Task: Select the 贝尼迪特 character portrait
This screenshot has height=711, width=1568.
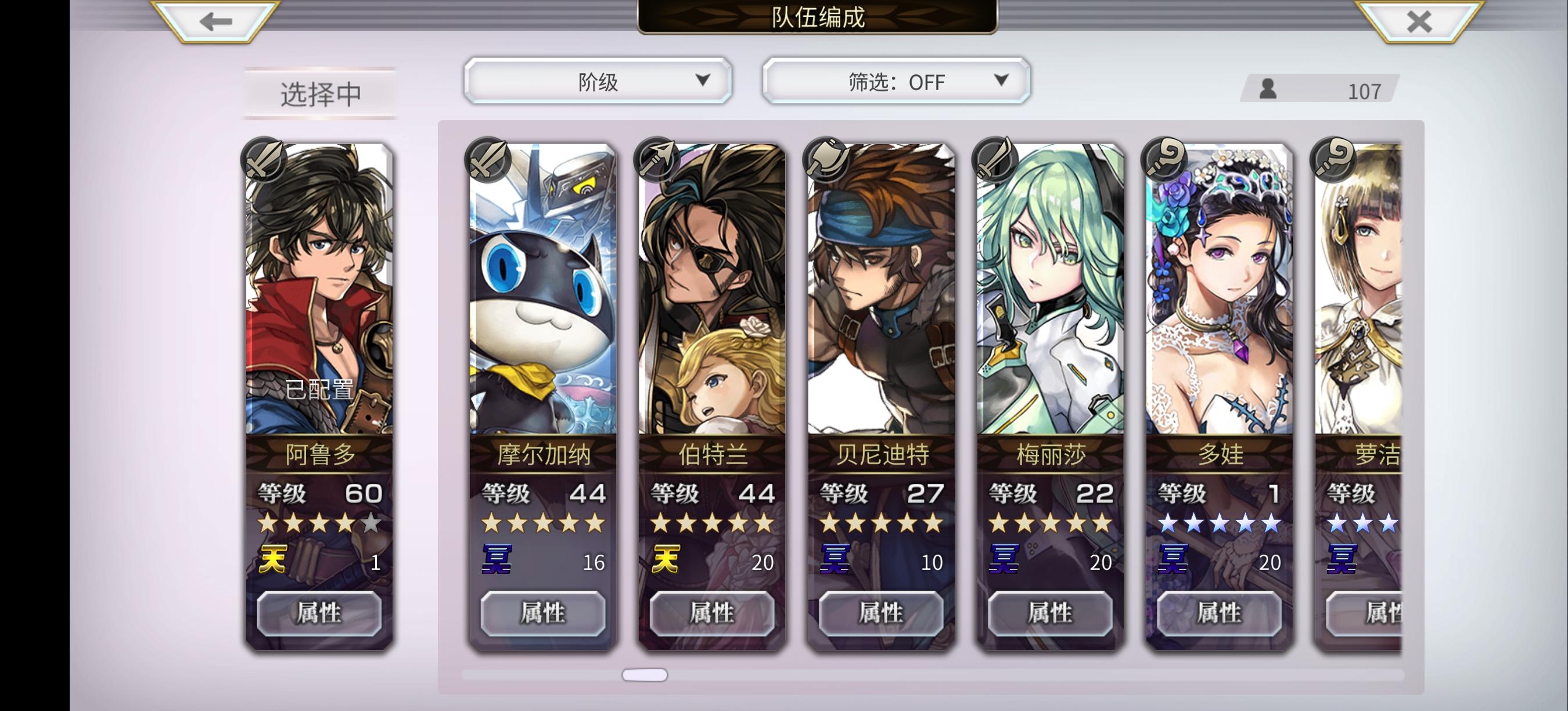Action: click(x=882, y=289)
